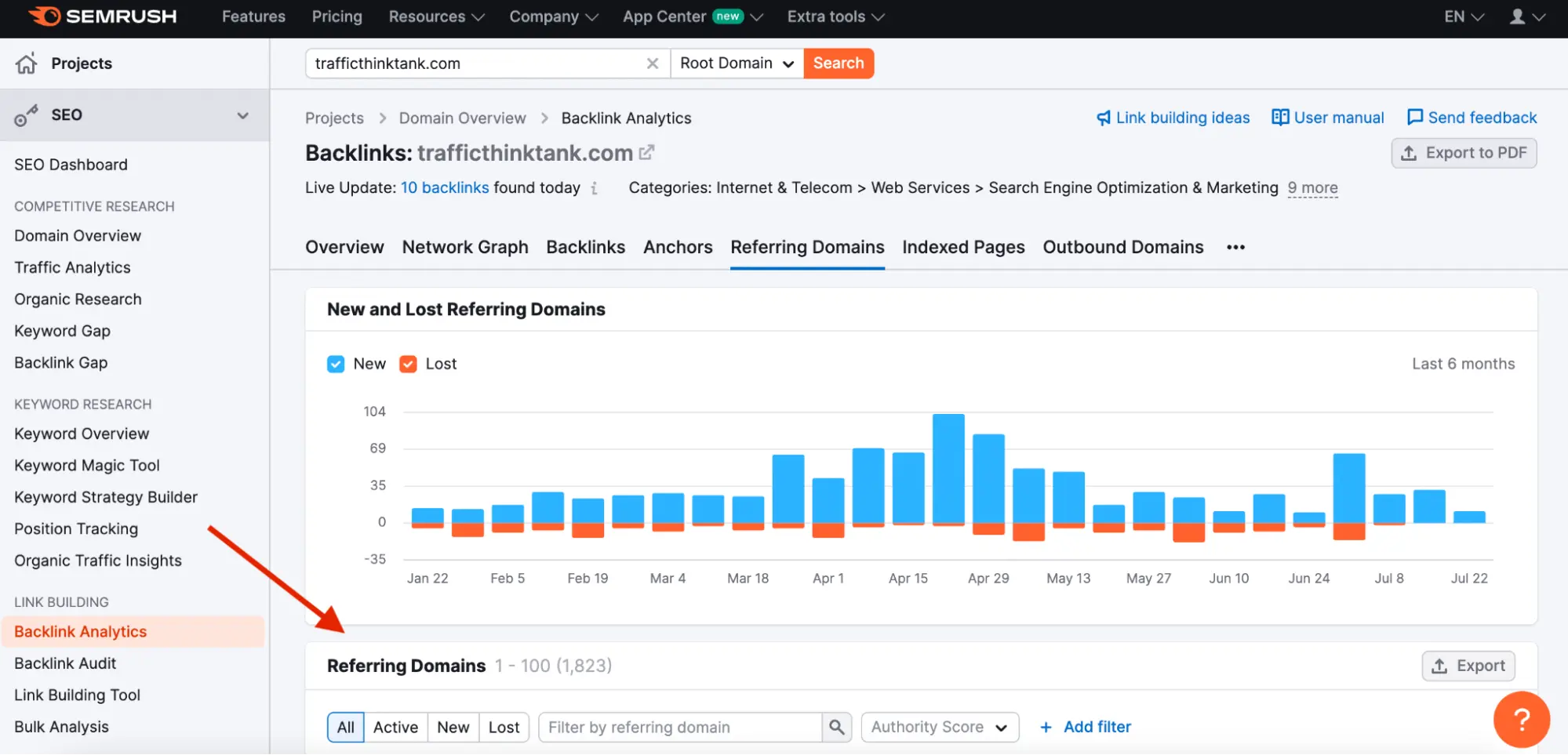Open the Authority Score dropdown
Viewport: 1568px width, 755px height.
pos(939,727)
